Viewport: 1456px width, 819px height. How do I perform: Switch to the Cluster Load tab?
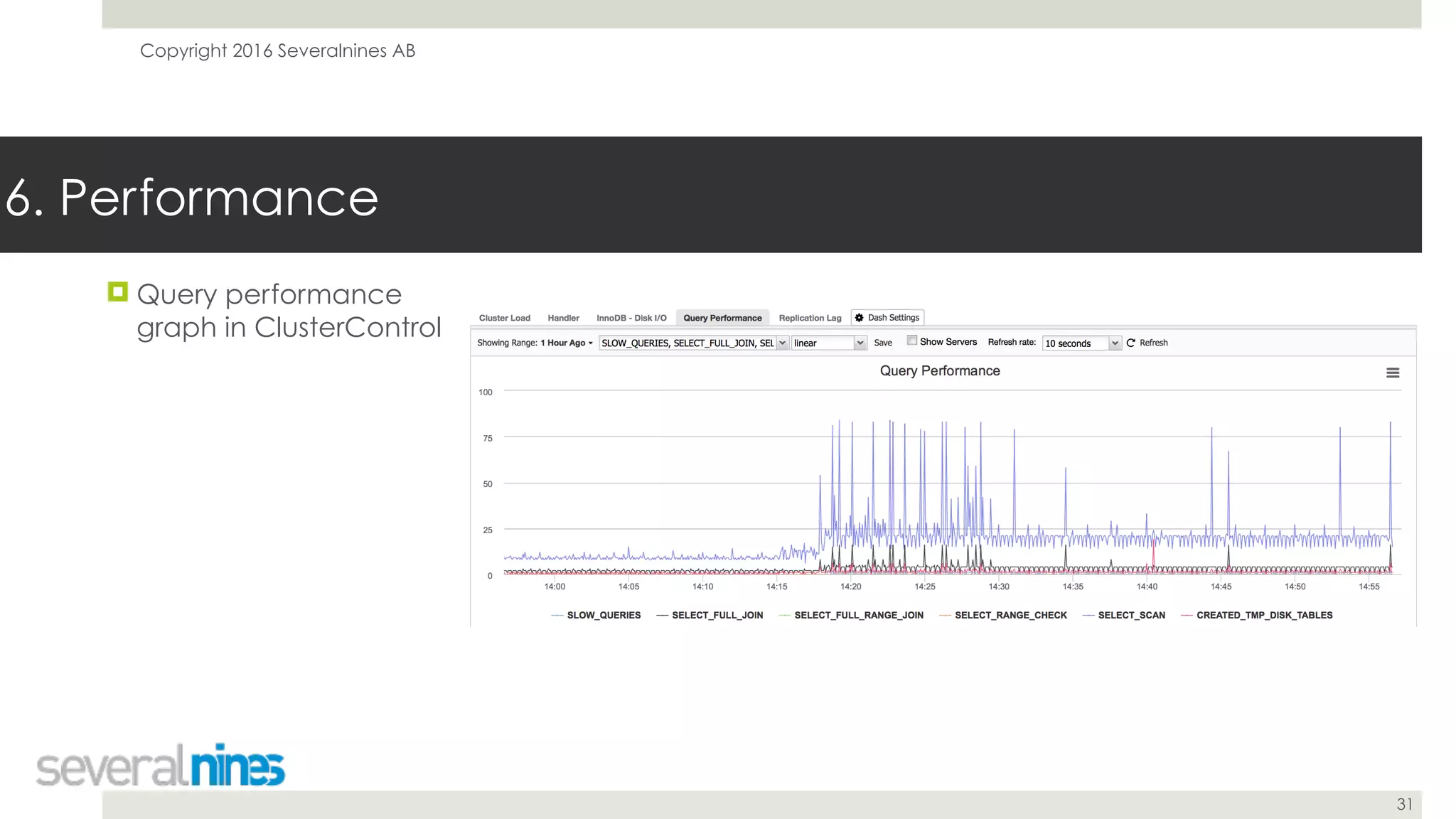[505, 318]
